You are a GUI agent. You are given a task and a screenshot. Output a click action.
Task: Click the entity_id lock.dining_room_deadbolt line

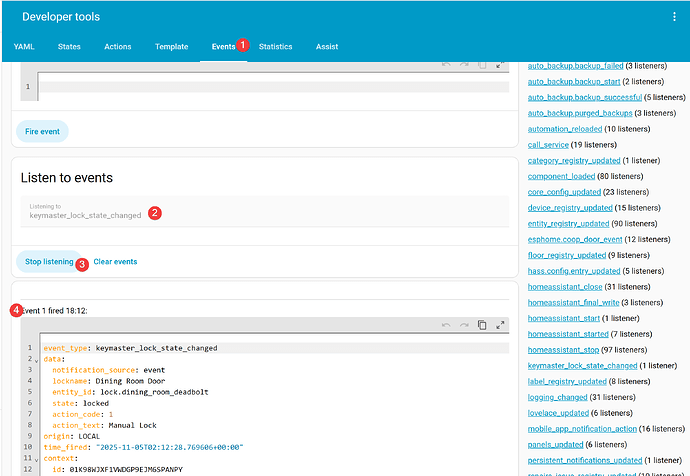[x=130, y=392]
